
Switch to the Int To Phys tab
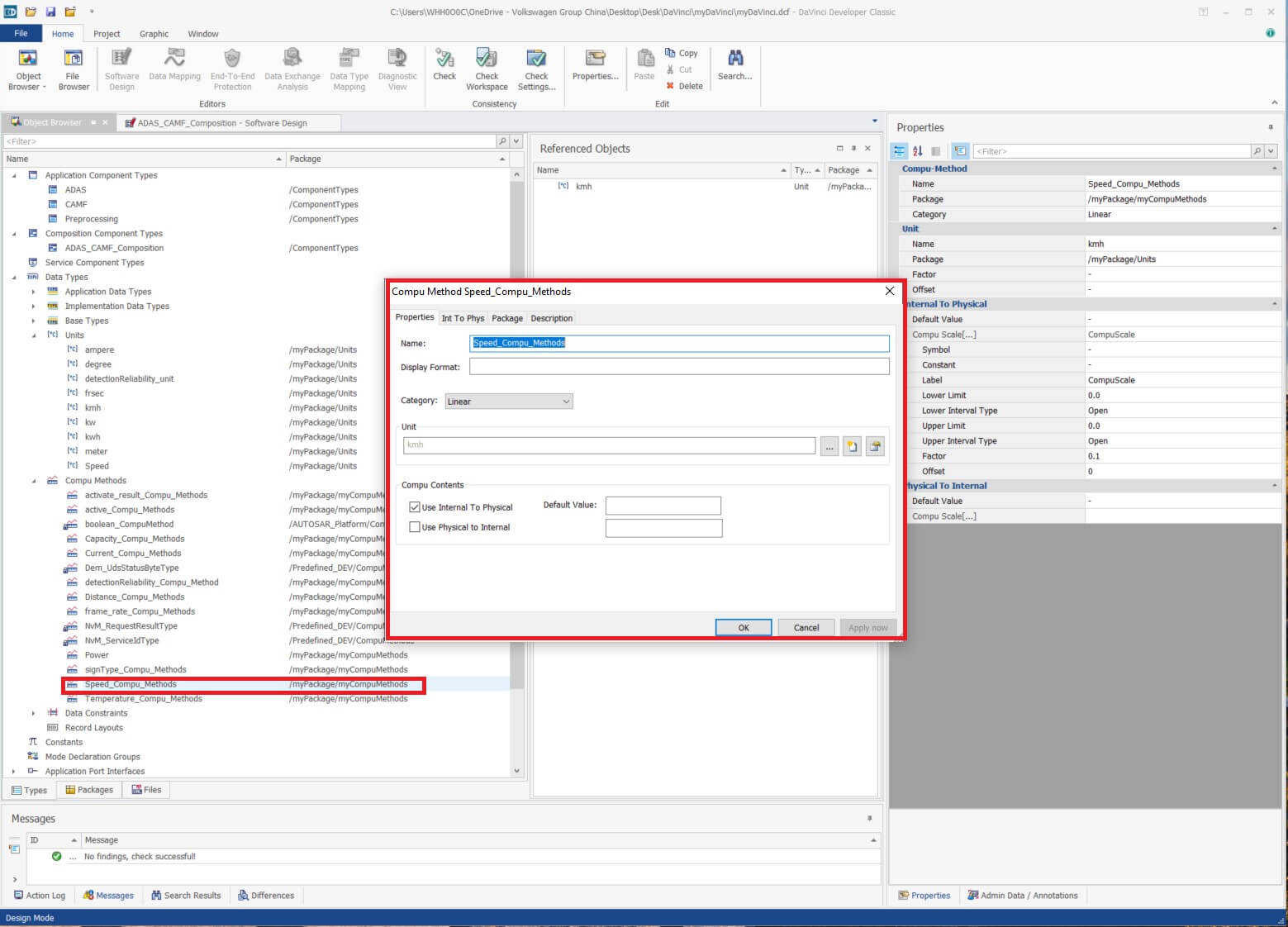[463, 318]
